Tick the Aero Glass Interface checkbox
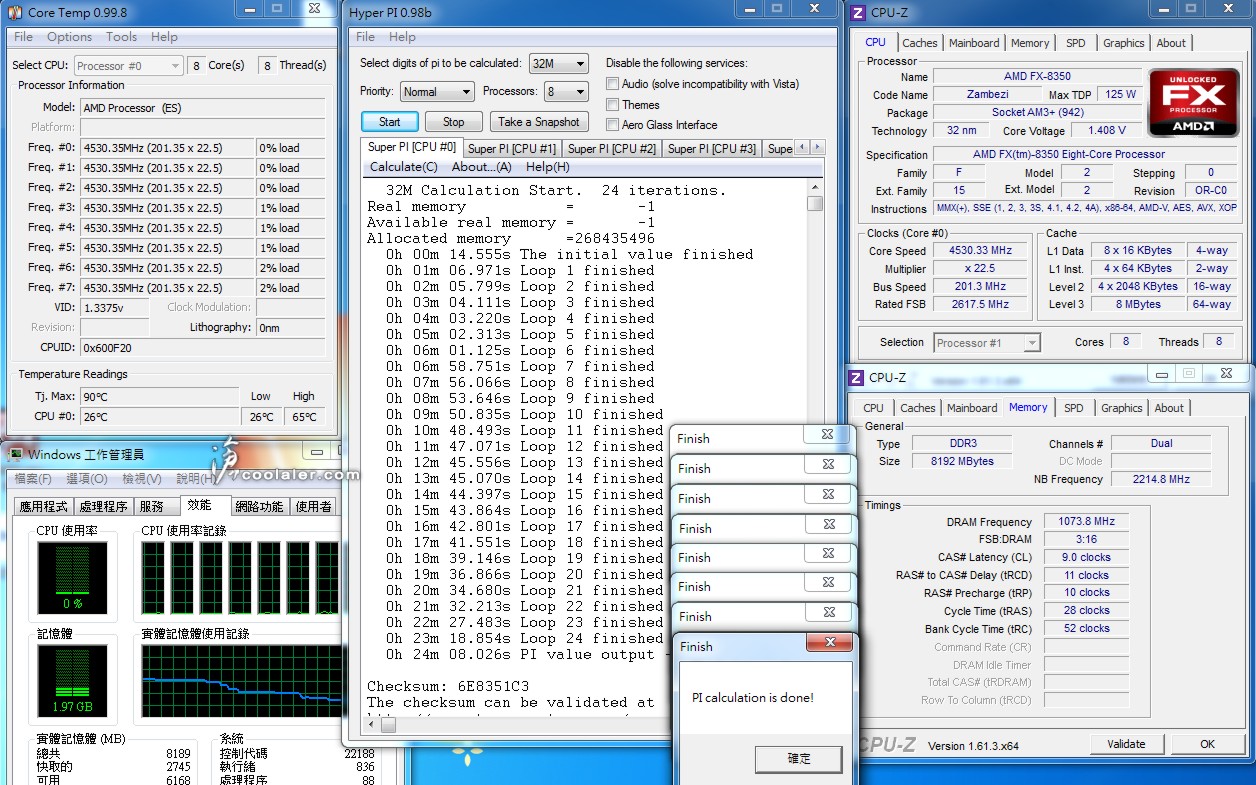Viewport: 1256px width, 785px height. (x=612, y=125)
